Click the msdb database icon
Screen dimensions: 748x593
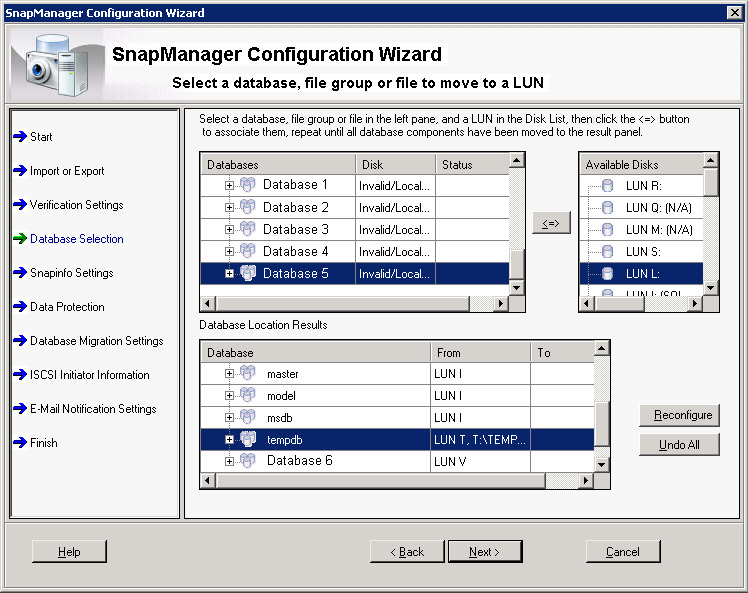[x=248, y=417]
